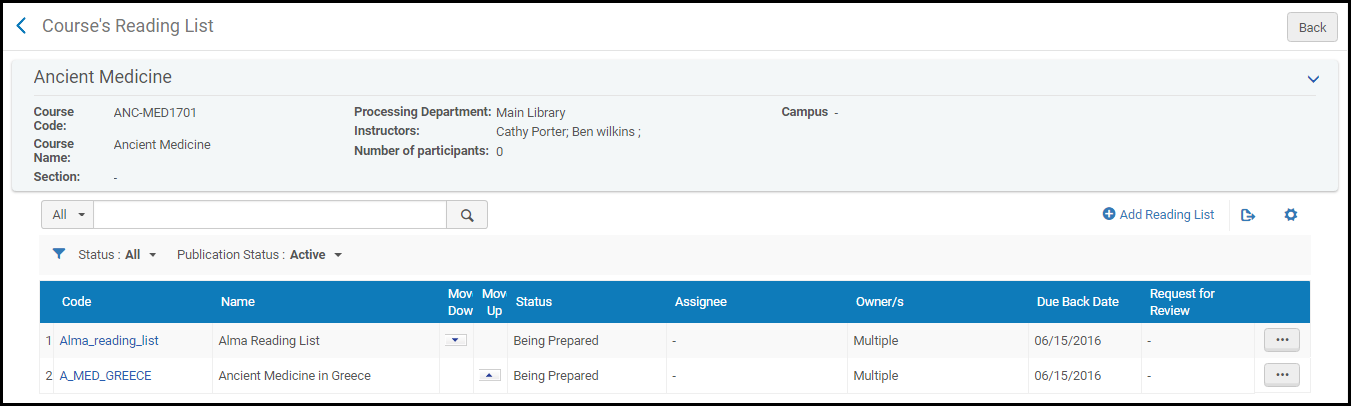The height and width of the screenshot is (406, 1351).
Task: Click Add Reading List
Action: (x=1158, y=215)
